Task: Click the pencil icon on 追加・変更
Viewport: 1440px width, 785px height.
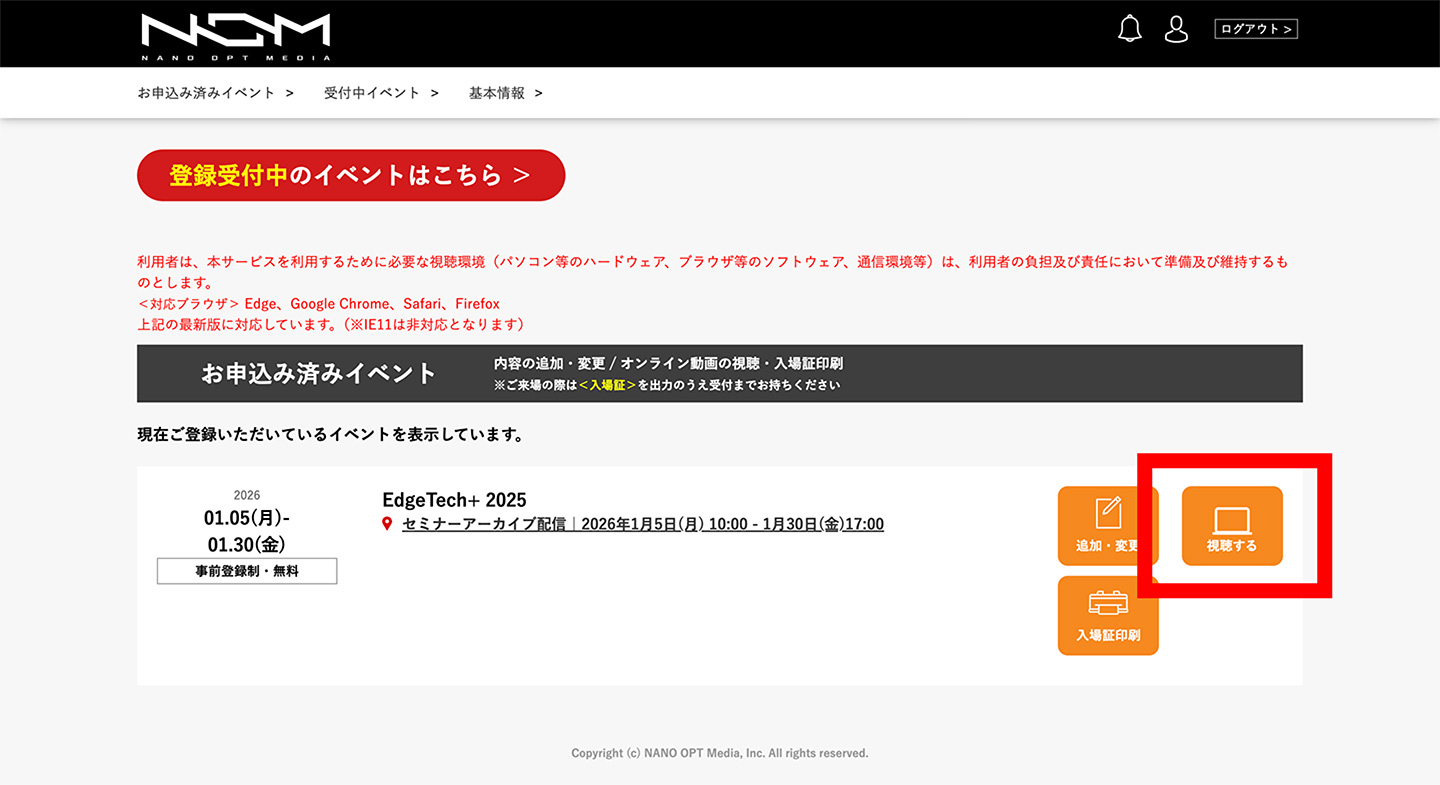Action: (1108, 512)
